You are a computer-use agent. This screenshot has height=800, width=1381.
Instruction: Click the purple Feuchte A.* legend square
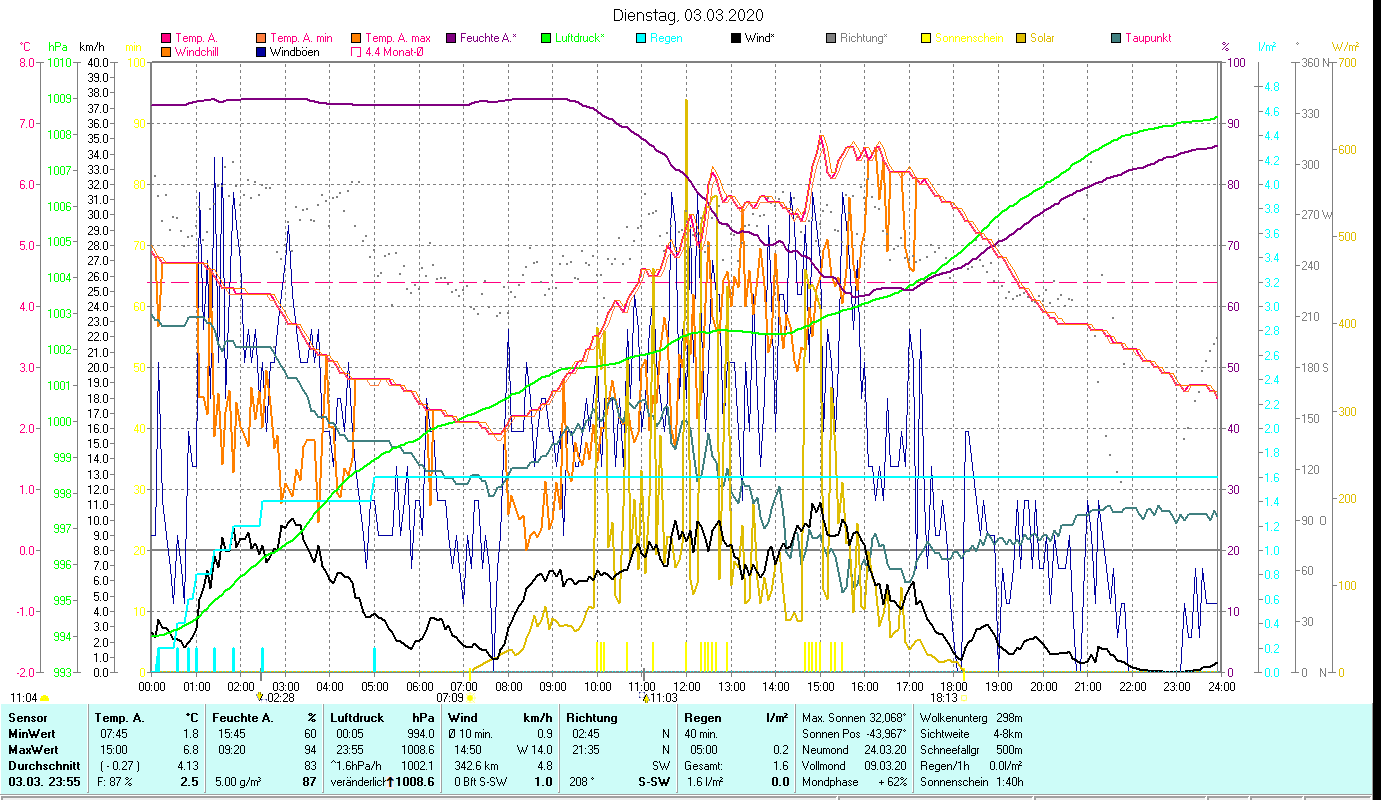point(452,39)
